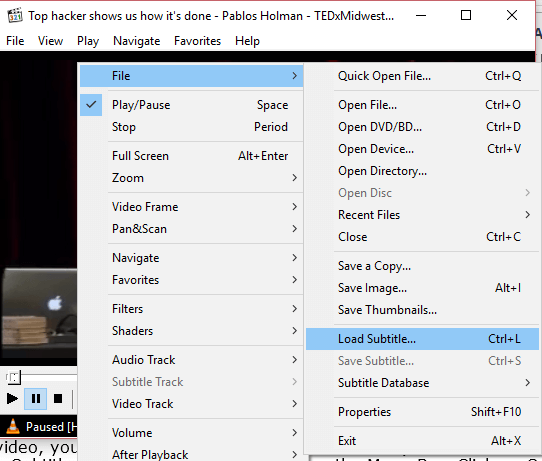
Task: Minimize the Media Player Classic window
Action: point(421,16)
